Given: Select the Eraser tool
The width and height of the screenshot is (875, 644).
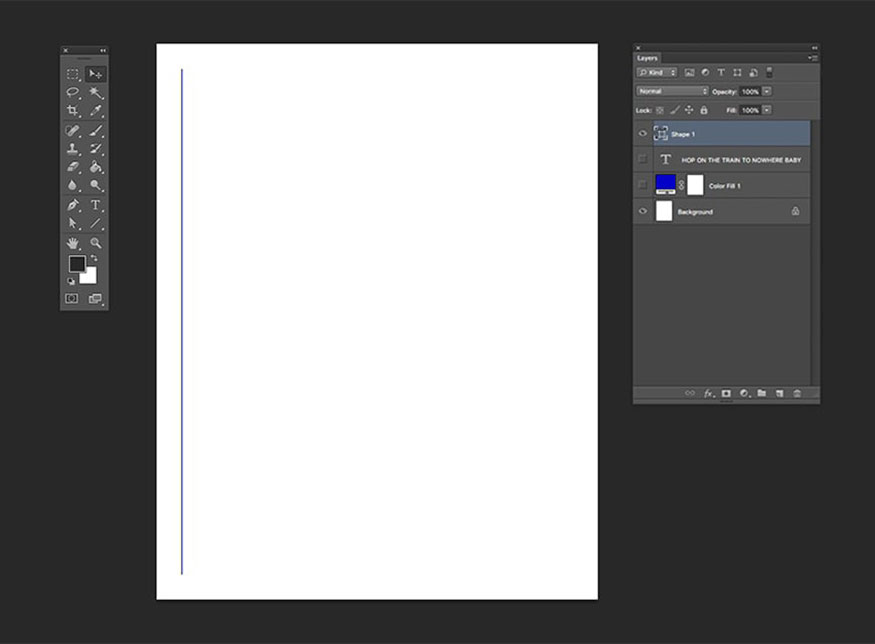Looking at the screenshot, I should point(73,167).
